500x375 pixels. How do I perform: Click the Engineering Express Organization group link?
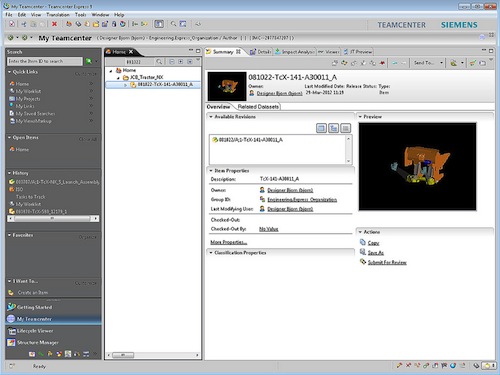point(302,199)
